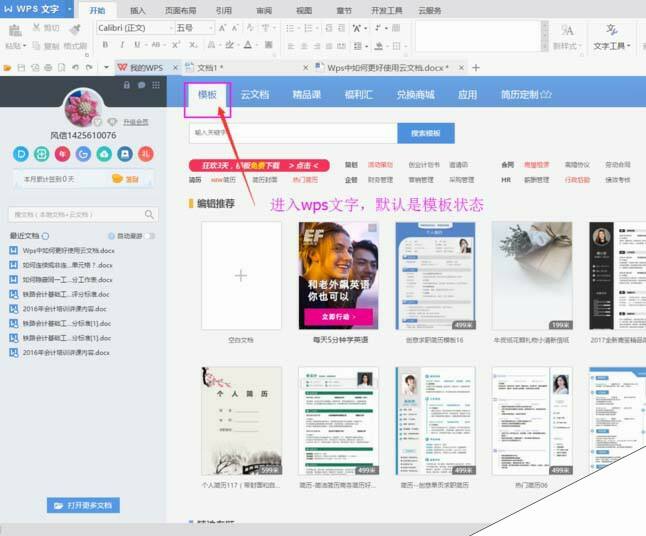This screenshot has height=536, width=646.
Task: Open the 视图 View ribbon tab
Action: tap(304, 10)
